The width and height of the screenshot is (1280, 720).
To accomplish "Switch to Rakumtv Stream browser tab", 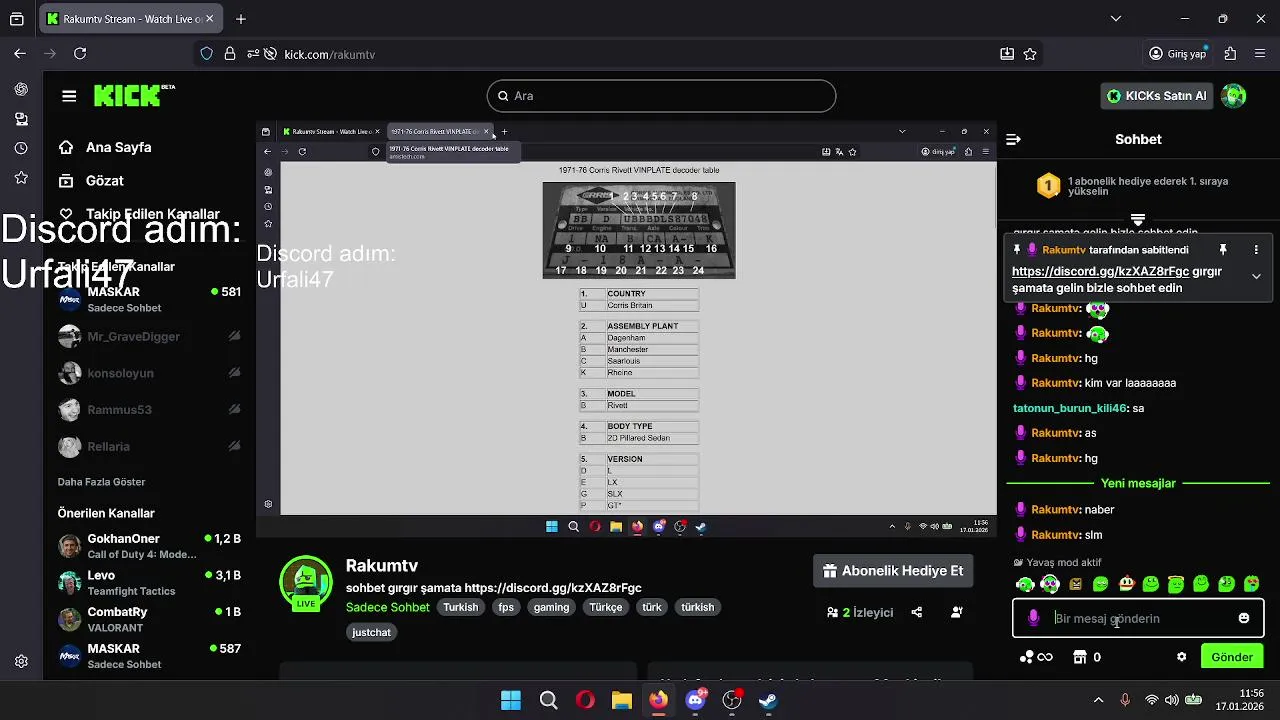I will 131,19.
